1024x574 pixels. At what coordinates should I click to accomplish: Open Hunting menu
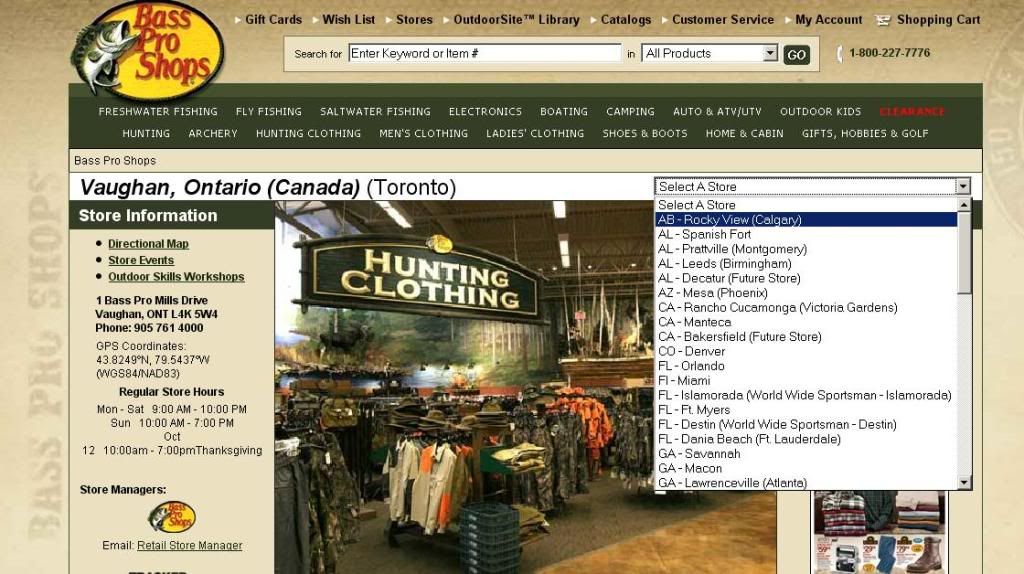(x=146, y=133)
